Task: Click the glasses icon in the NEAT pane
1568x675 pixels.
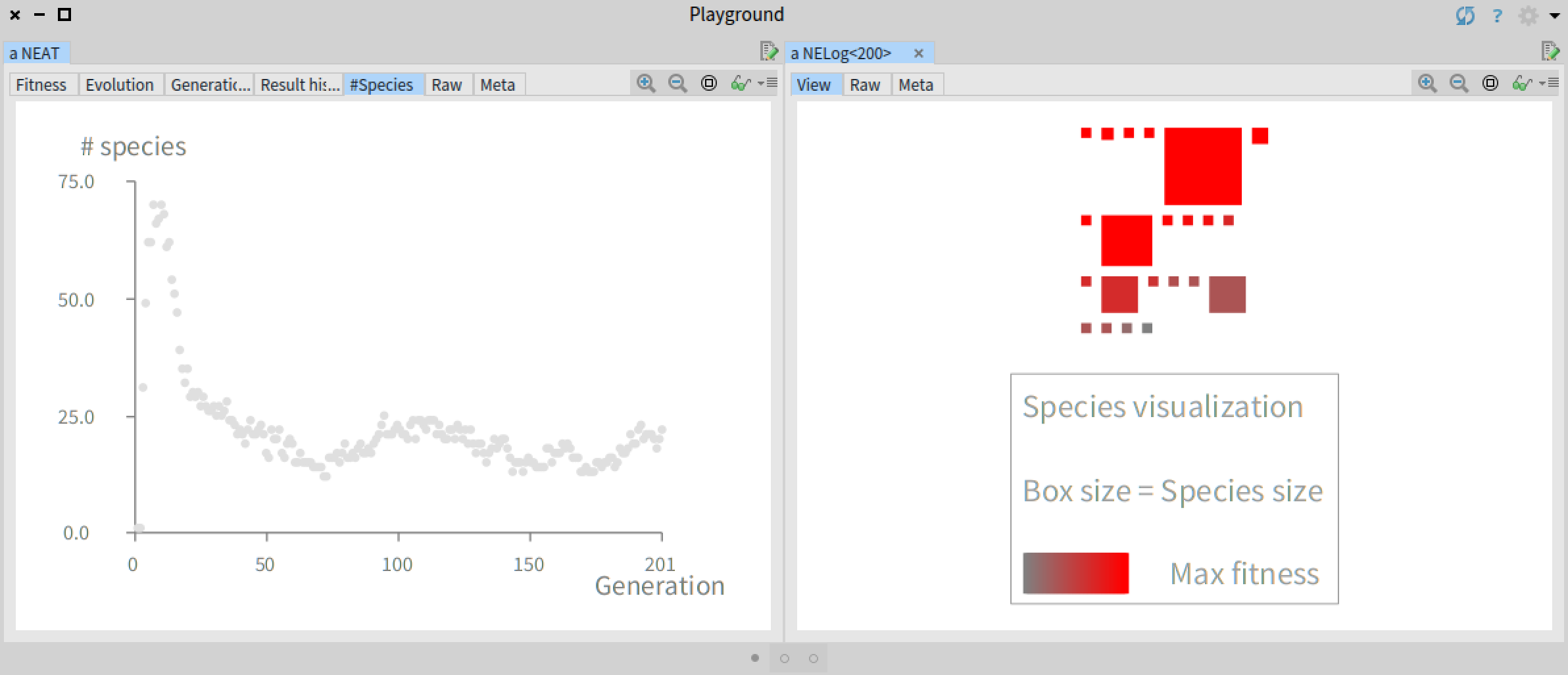Action: click(x=741, y=84)
